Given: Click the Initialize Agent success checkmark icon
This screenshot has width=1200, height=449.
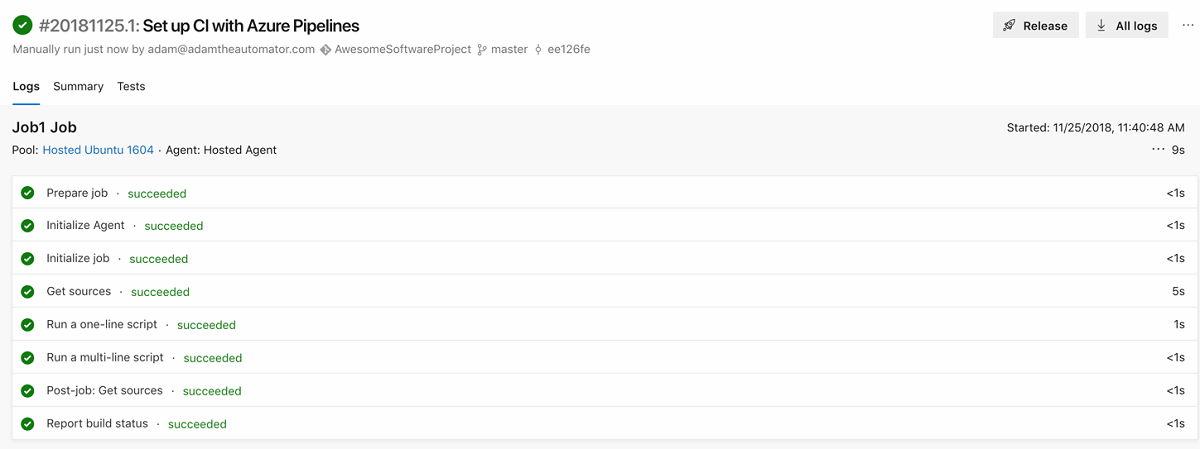Looking at the screenshot, I should [28, 226].
